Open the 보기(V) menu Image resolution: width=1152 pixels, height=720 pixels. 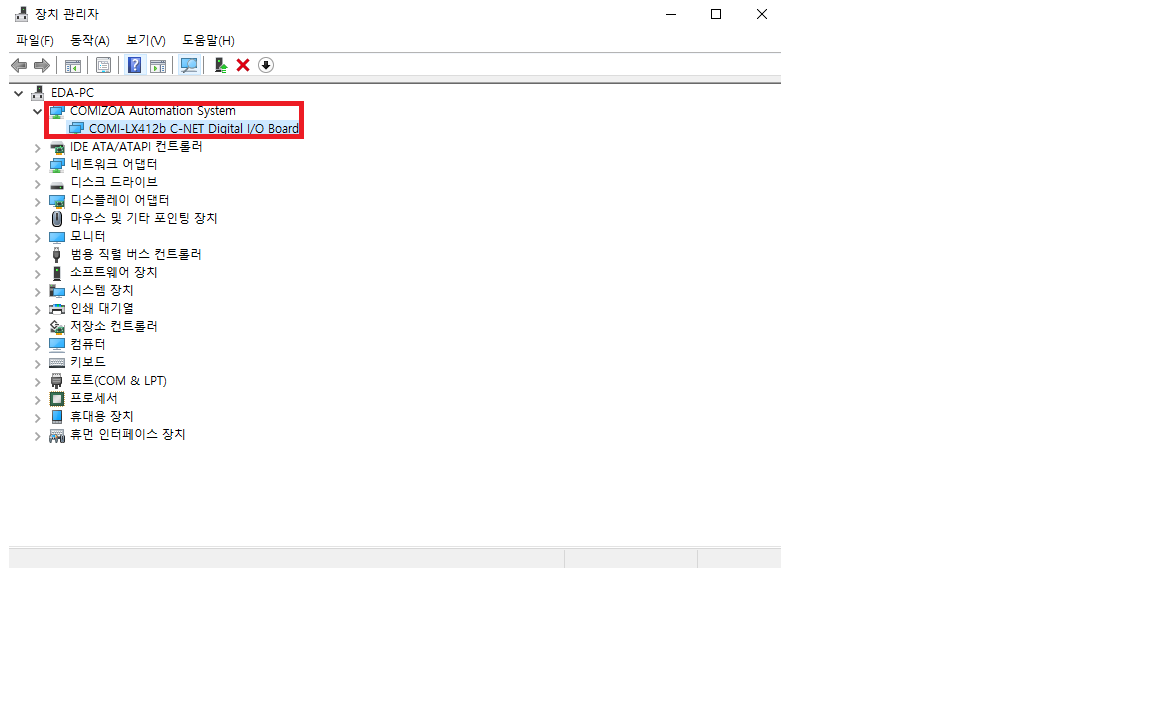point(146,40)
